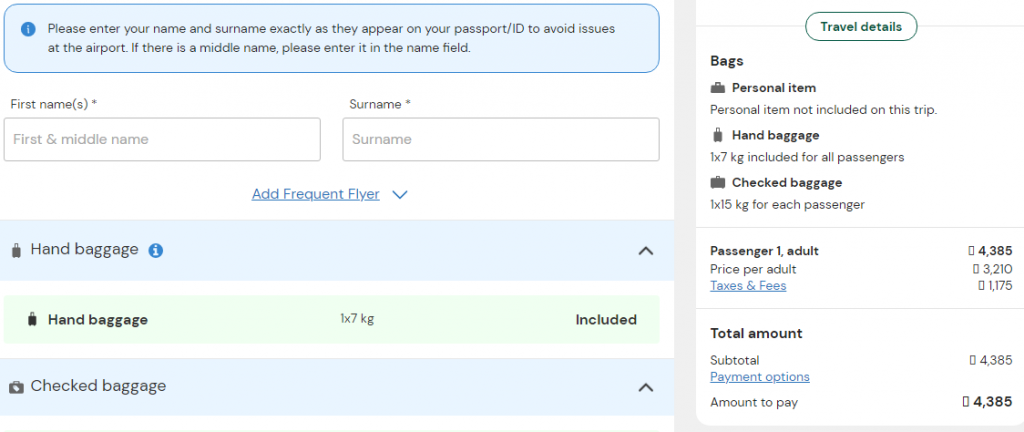Viewport: 1024px width, 432px height.
Task: Click the bag icon in Hand baggage included row
Action: click(32, 320)
